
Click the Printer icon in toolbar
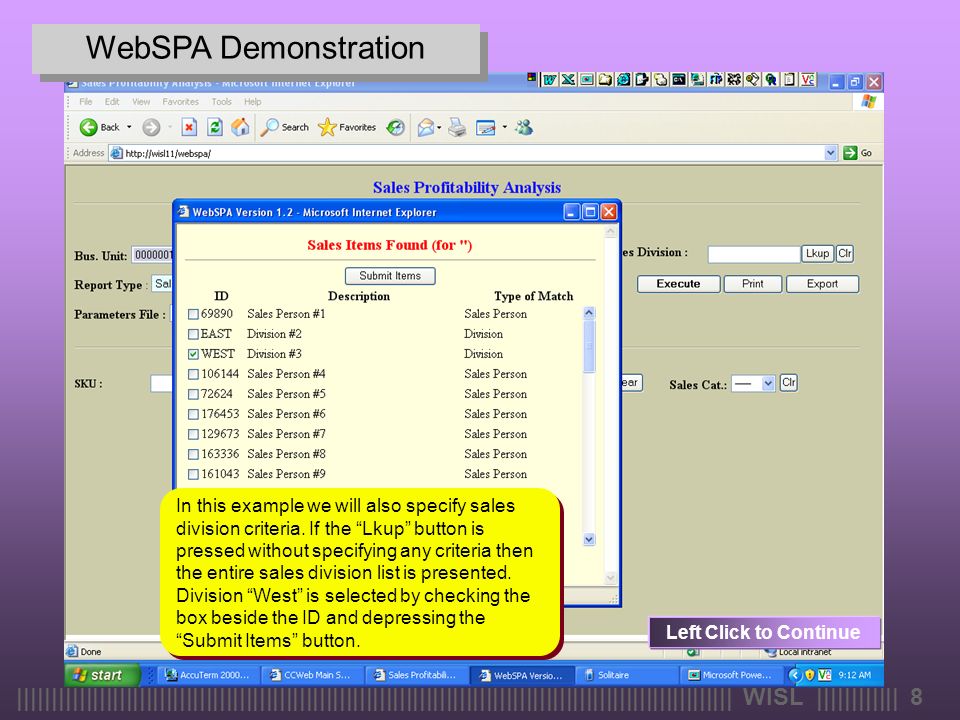457,127
